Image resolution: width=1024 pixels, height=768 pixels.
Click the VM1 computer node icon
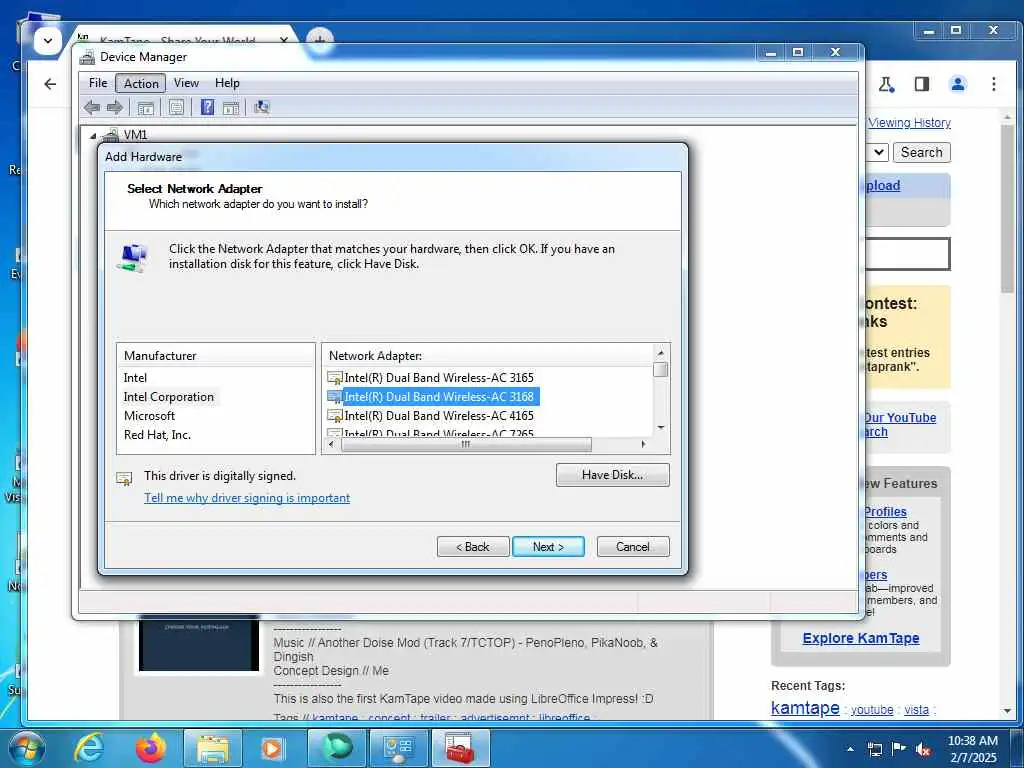pyautogui.click(x=111, y=135)
